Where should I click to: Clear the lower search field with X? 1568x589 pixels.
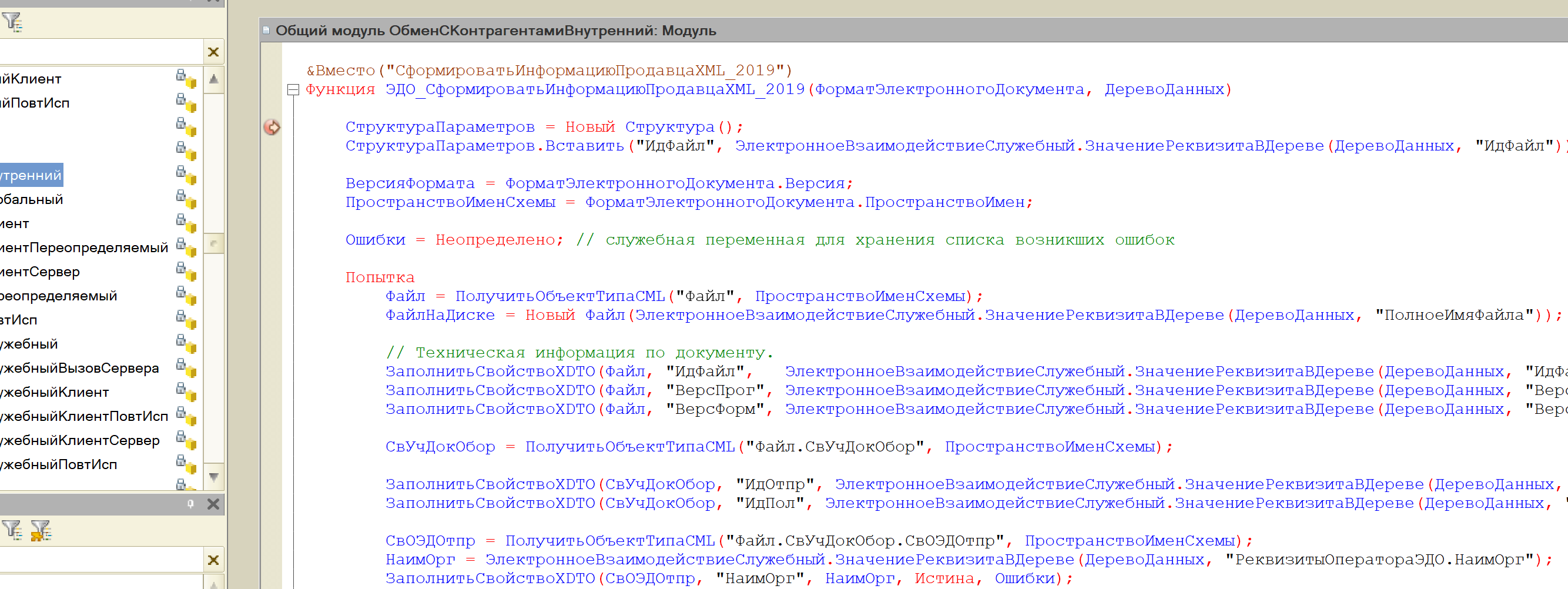[x=213, y=560]
